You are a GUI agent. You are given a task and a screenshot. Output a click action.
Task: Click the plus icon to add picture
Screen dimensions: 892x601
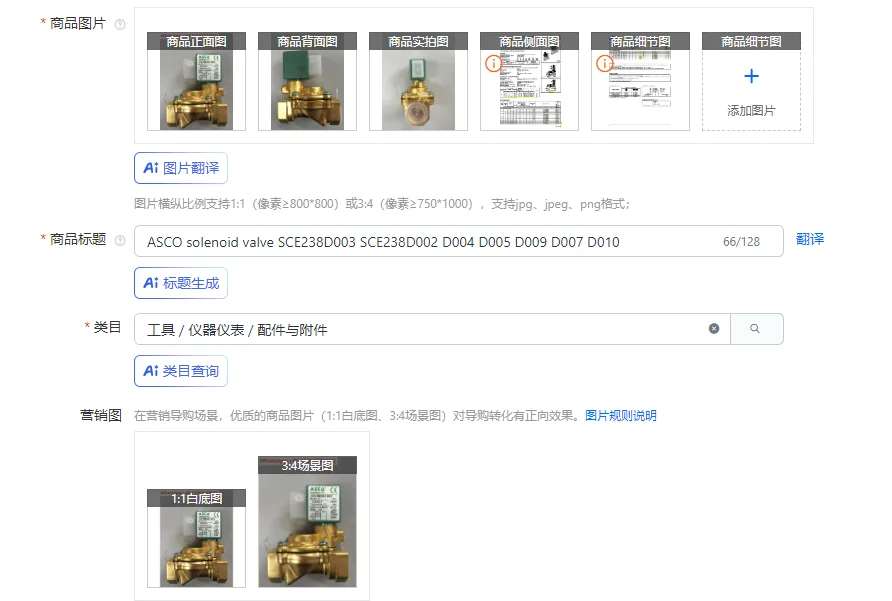tap(751, 76)
